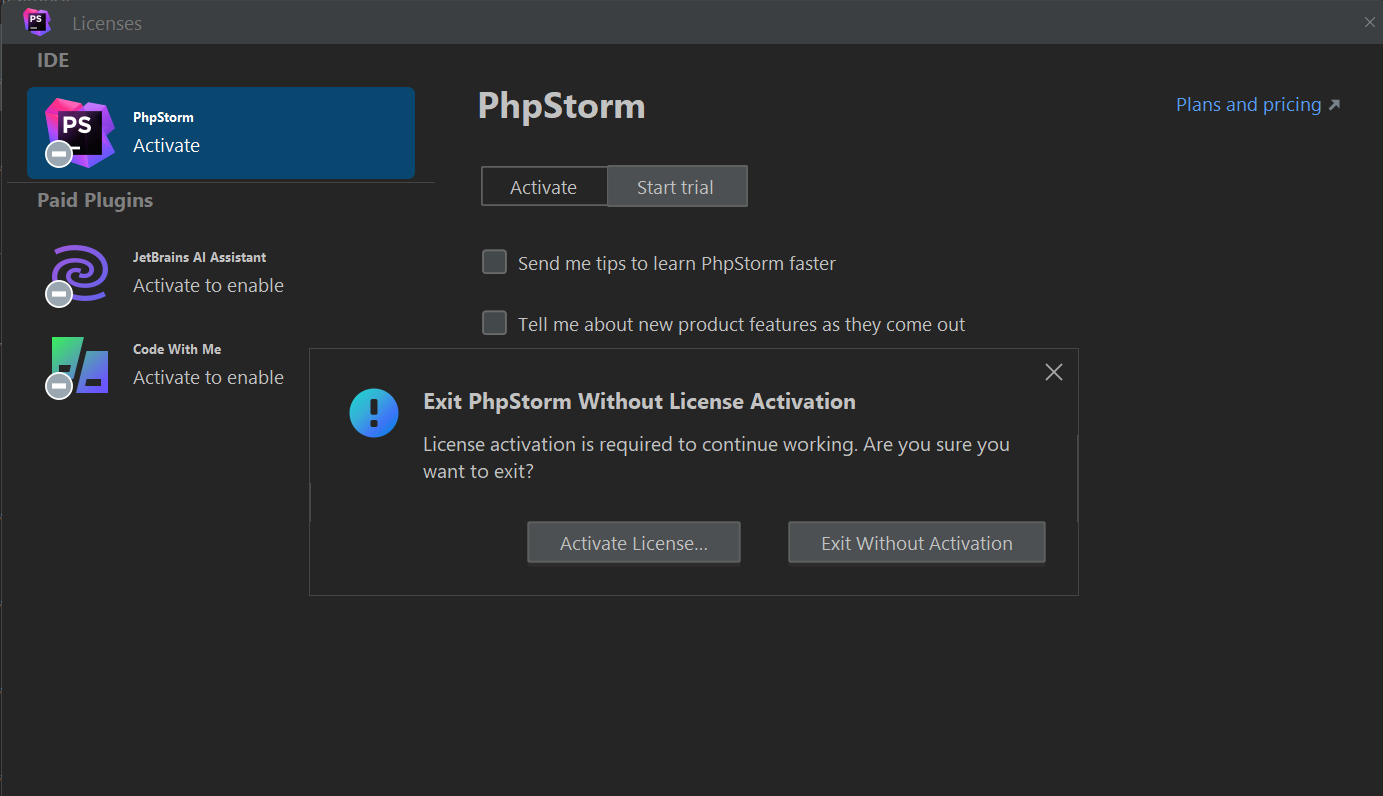This screenshot has width=1383, height=796.
Task: Close the Licenses window
Action: pos(1370,22)
